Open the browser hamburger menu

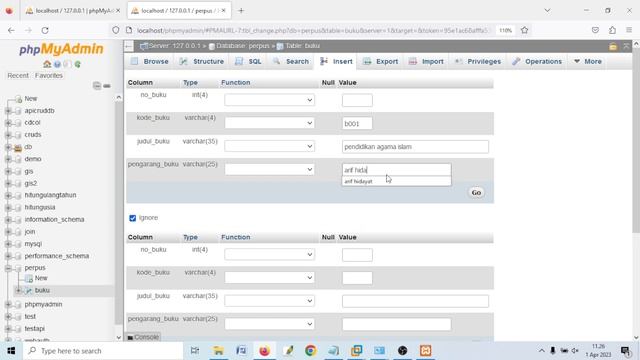coord(629,30)
